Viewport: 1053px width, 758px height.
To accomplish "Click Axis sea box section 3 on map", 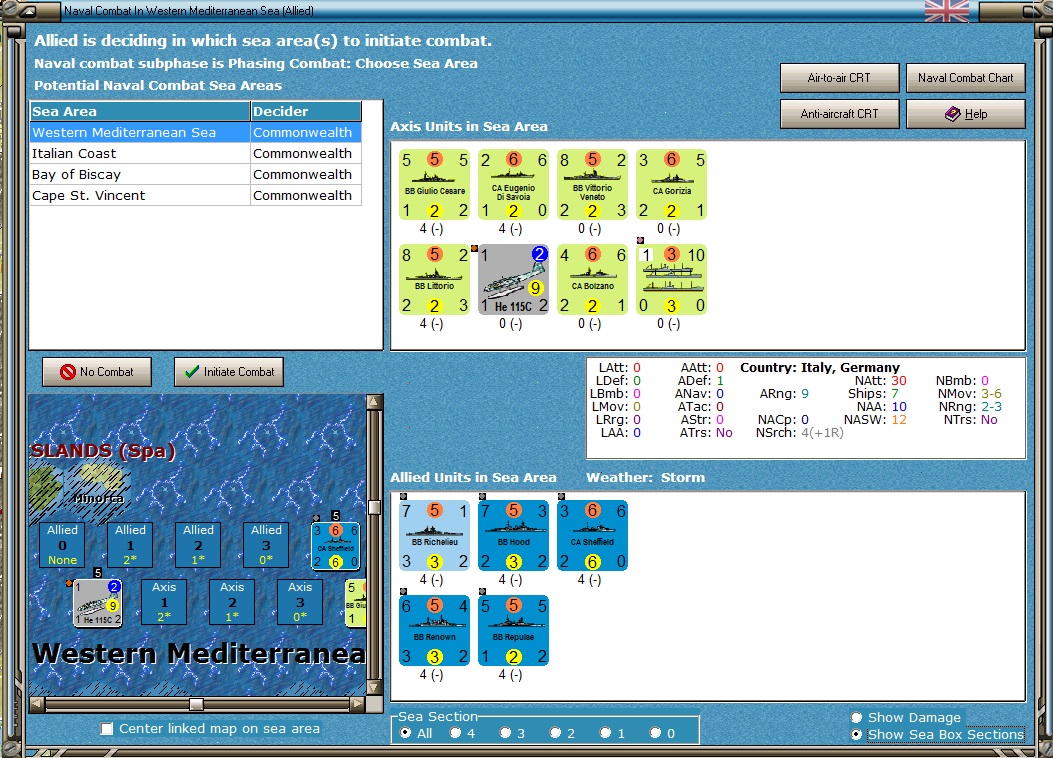I will [300, 602].
